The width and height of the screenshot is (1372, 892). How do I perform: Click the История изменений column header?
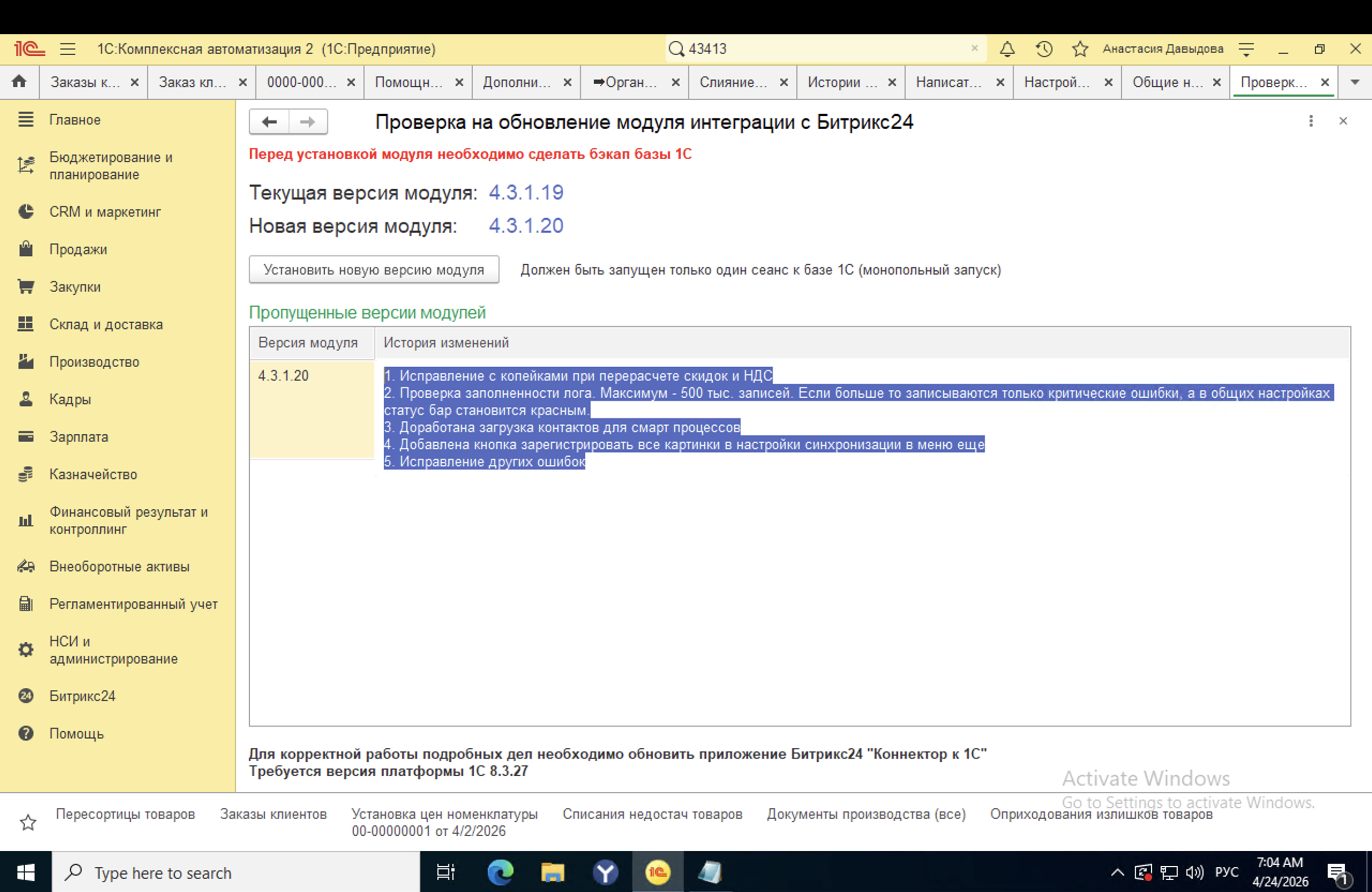(x=862, y=343)
